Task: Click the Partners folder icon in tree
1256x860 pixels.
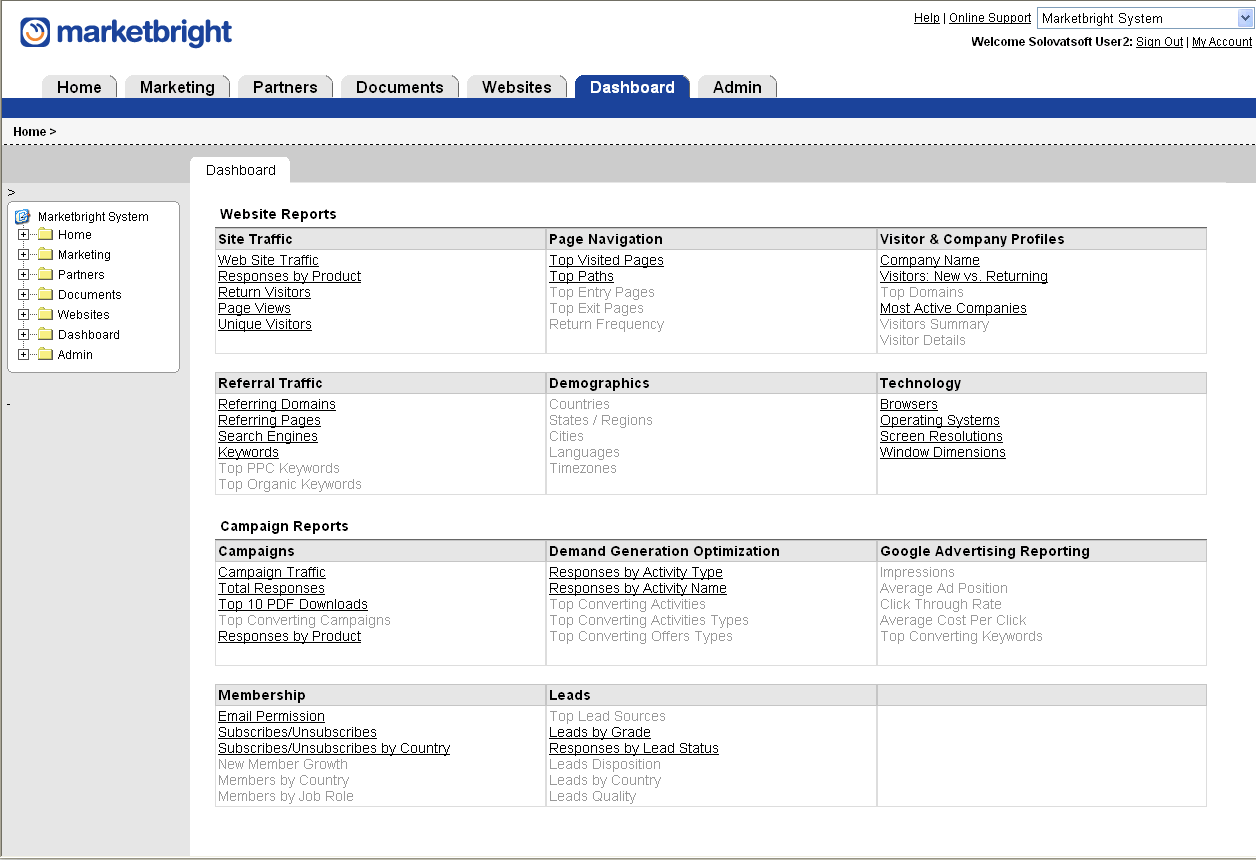Action: [45, 275]
